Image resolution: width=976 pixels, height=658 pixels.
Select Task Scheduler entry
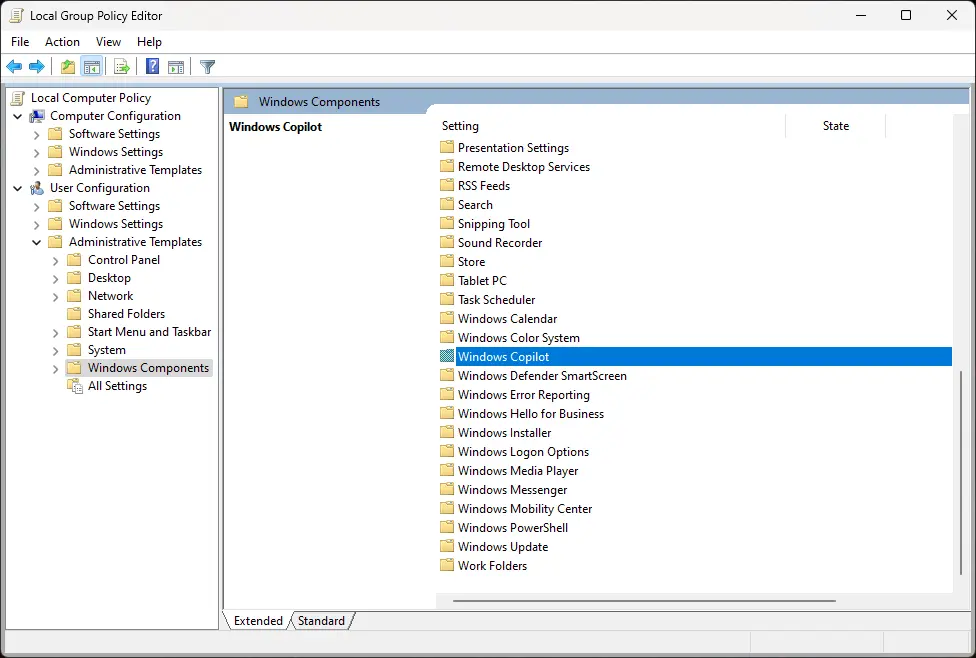(x=496, y=299)
